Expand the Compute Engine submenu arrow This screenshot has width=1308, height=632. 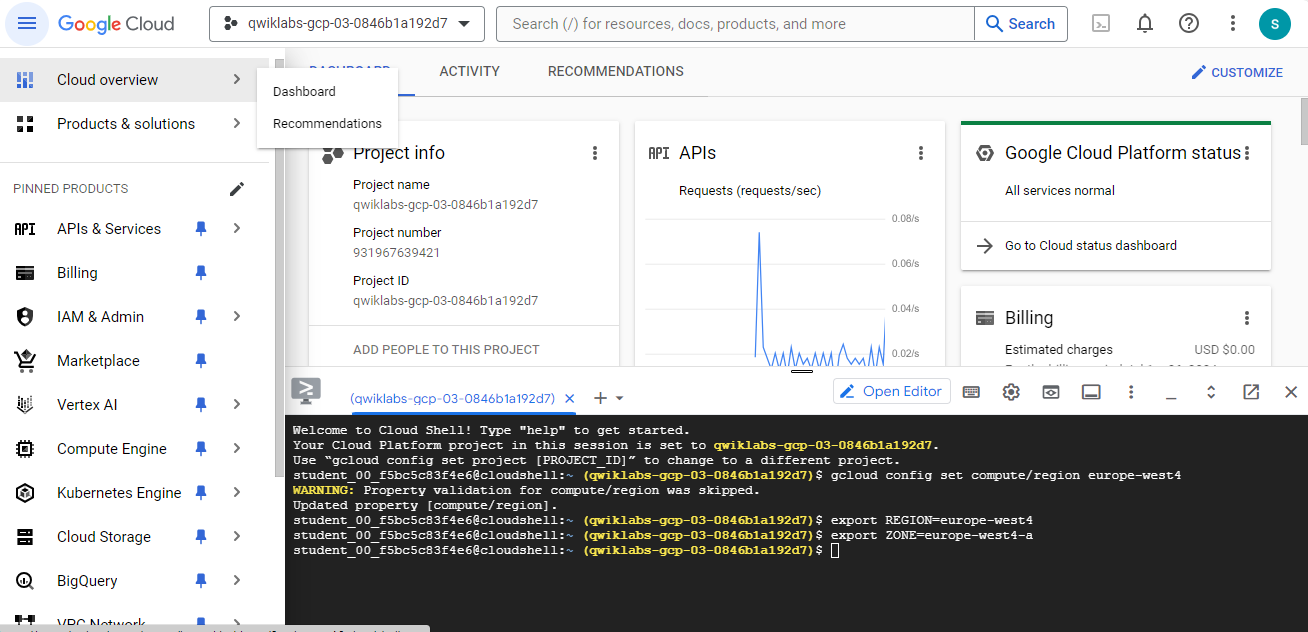[x=237, y=449]
